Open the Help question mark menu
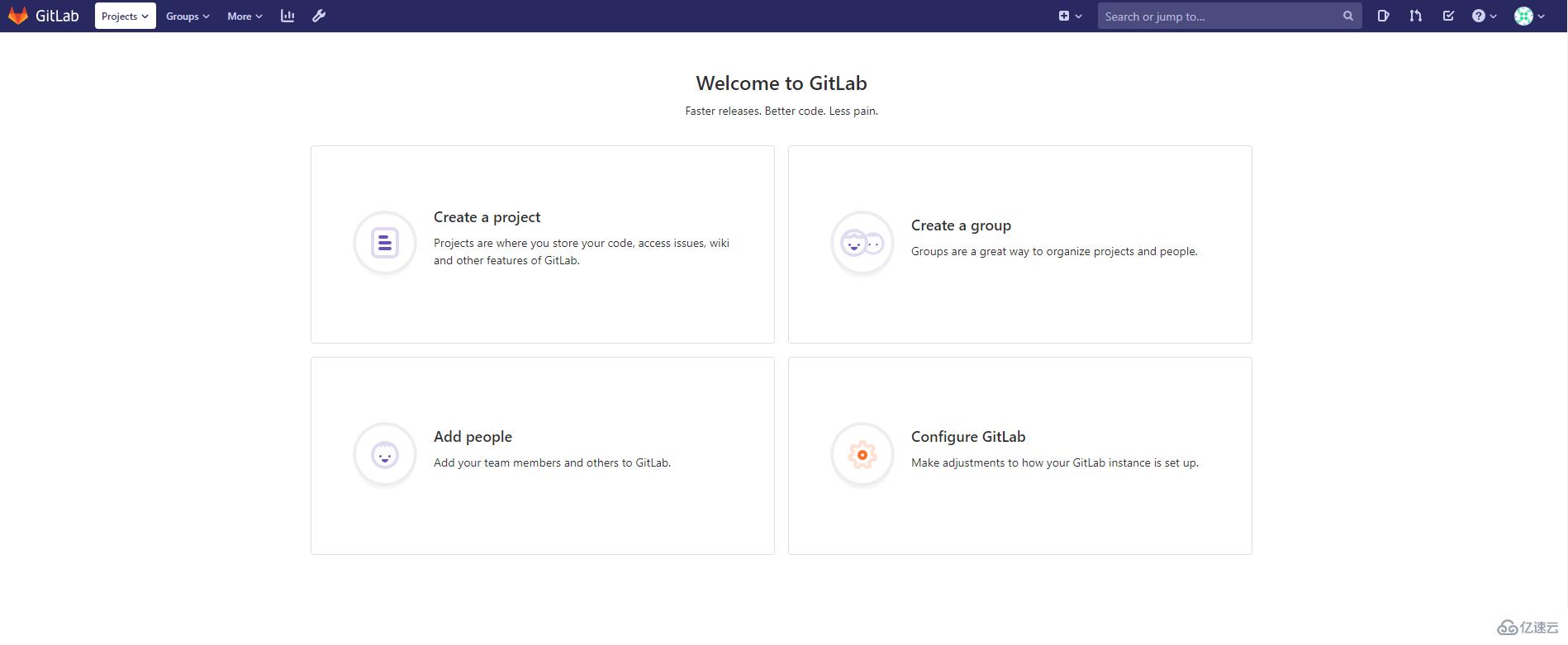The height and width of the screenshot is (645, 1568). point(1484,16)
